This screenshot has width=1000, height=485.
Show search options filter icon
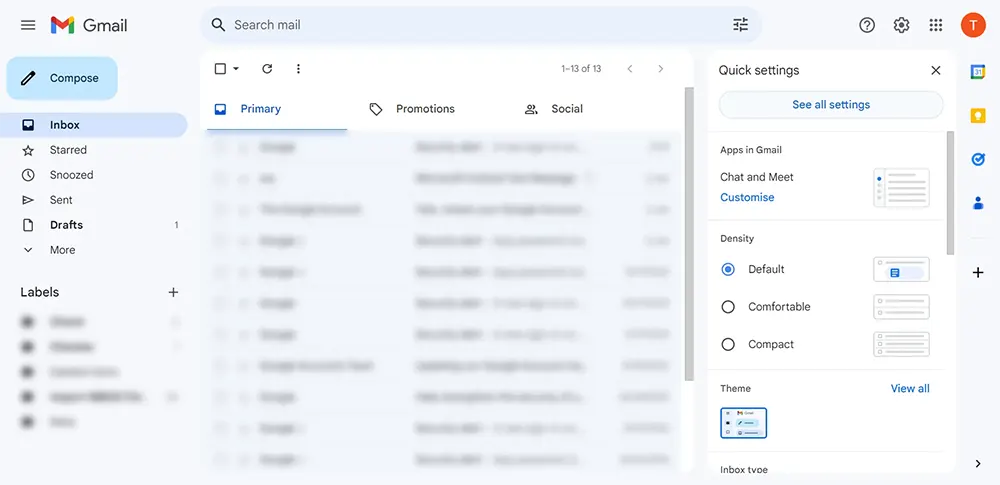740,25
